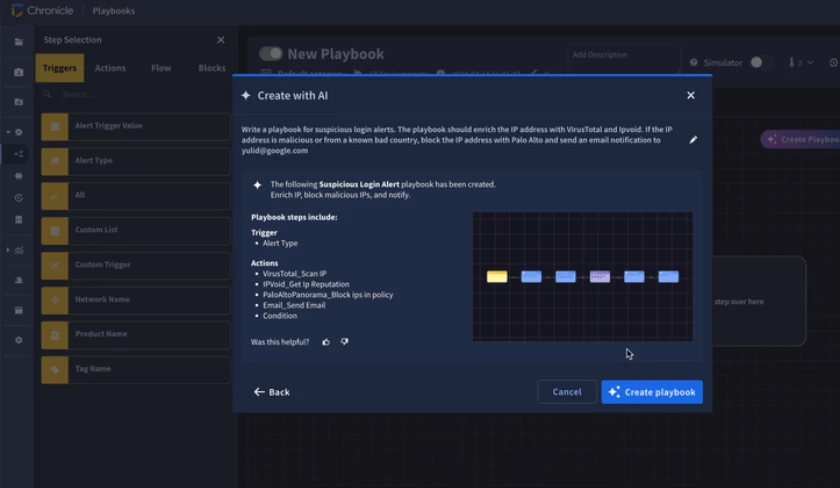Open the priority dropdown near Simulator
840x488 pixels.
pos(801,63)
